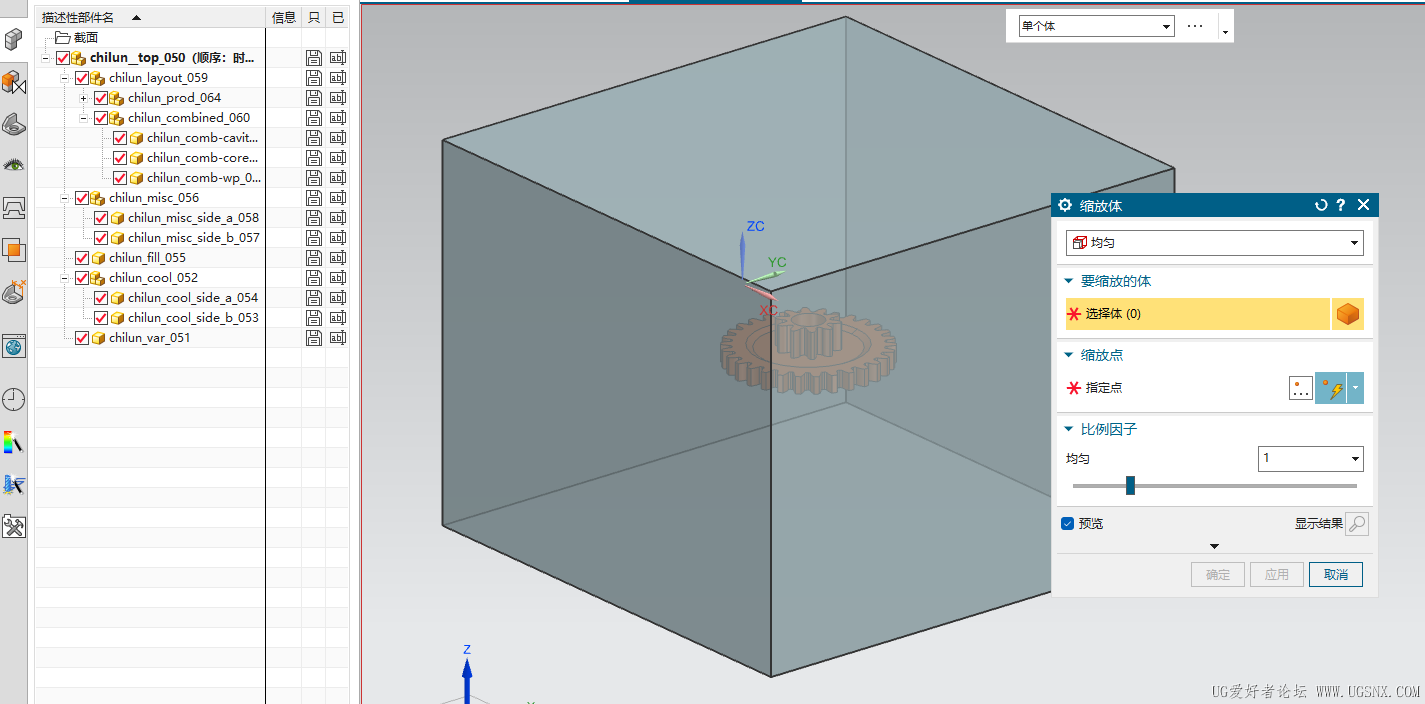The height and width of the screenshot is (704, 1425).
Task: Click save icon in chilun_fill_055 row
Action: [314, 258]
